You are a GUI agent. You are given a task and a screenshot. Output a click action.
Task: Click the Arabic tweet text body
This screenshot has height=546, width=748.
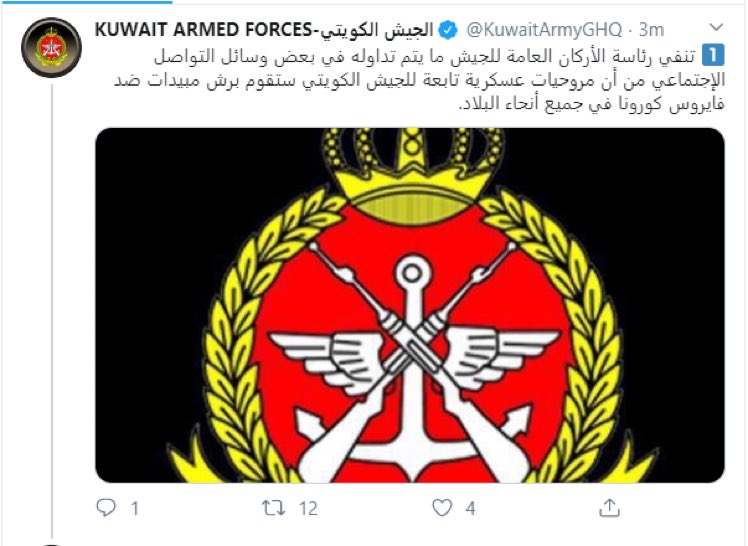(419, 80)
